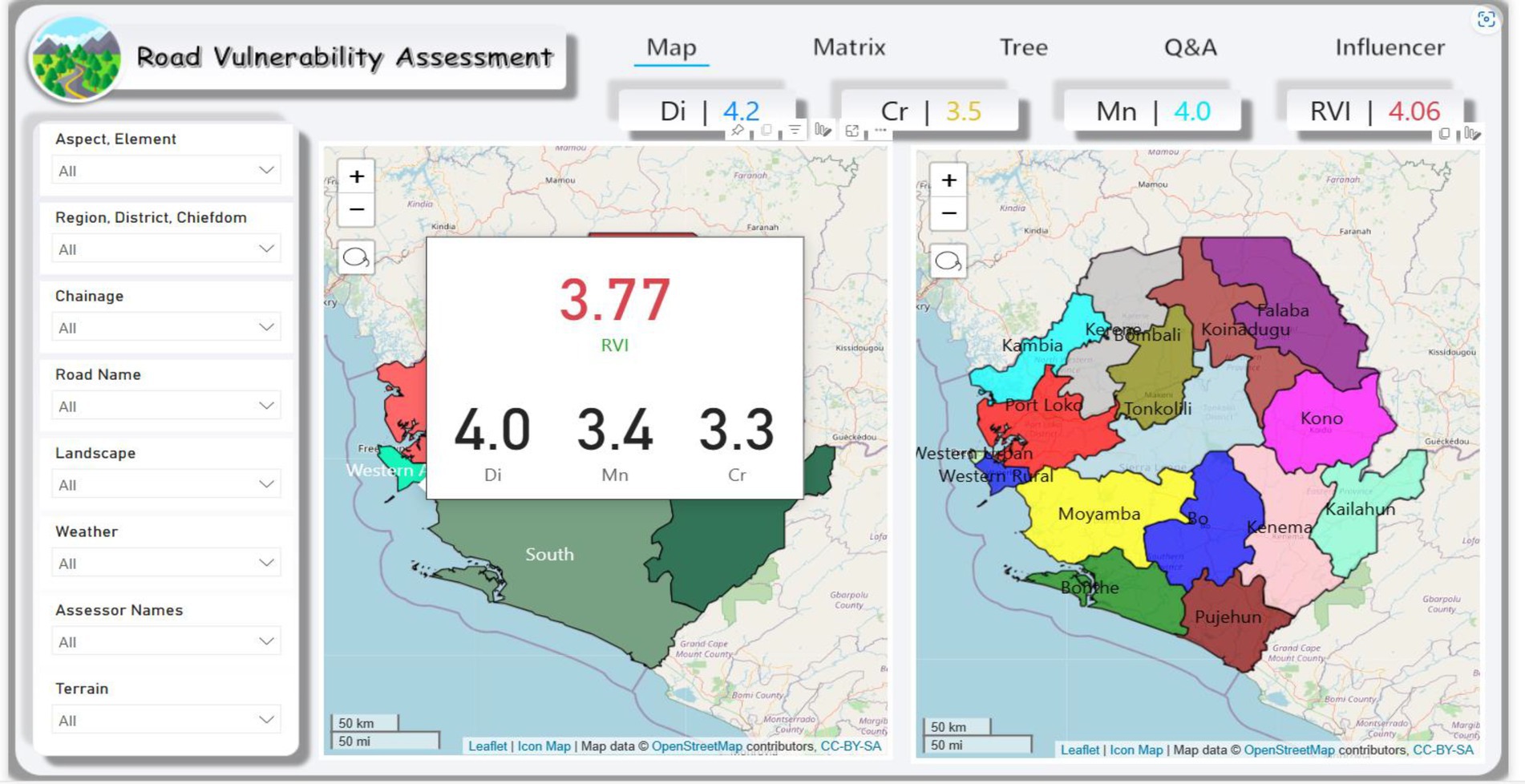The width and height of the screenshot is (1525, 784).
Task: Enter focus mode for the region map
Action: tap(852, 131)
